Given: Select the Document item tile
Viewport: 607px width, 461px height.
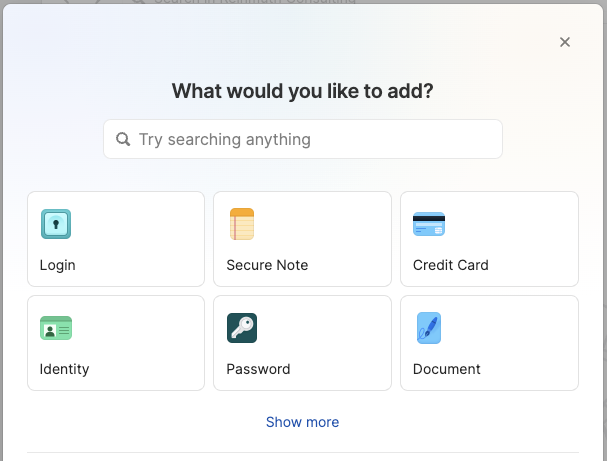Looking at the screenshot, I should 489,343.
